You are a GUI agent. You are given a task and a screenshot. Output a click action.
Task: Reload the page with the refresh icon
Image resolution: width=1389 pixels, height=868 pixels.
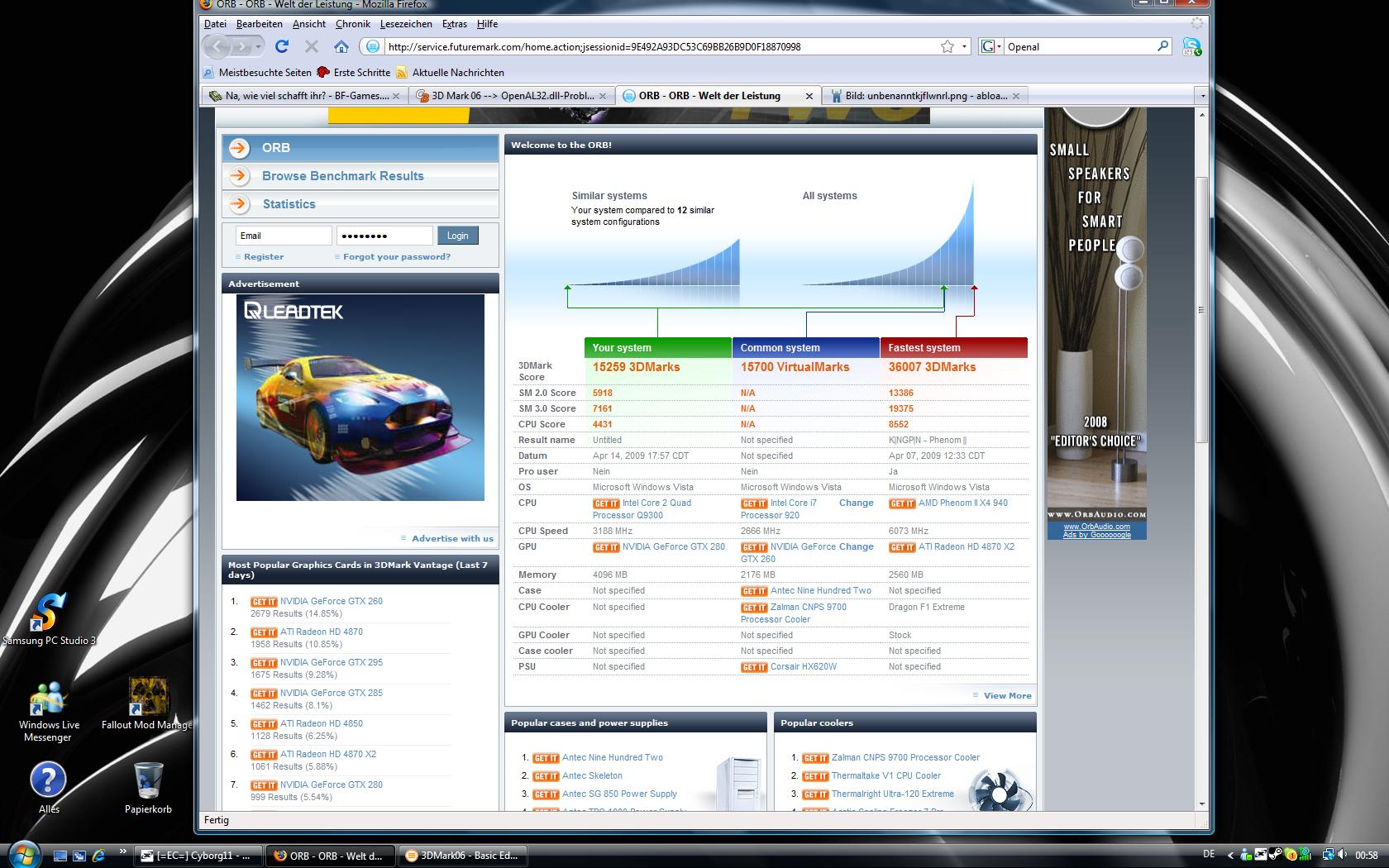(282, 46)
